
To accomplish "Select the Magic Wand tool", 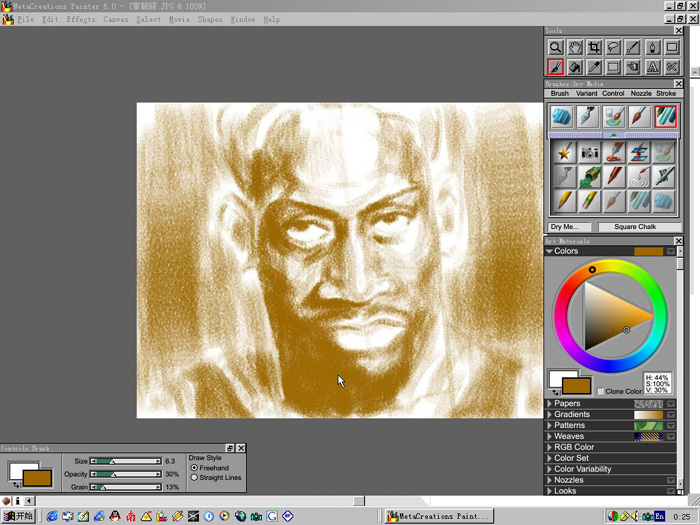I will [633, 47].
